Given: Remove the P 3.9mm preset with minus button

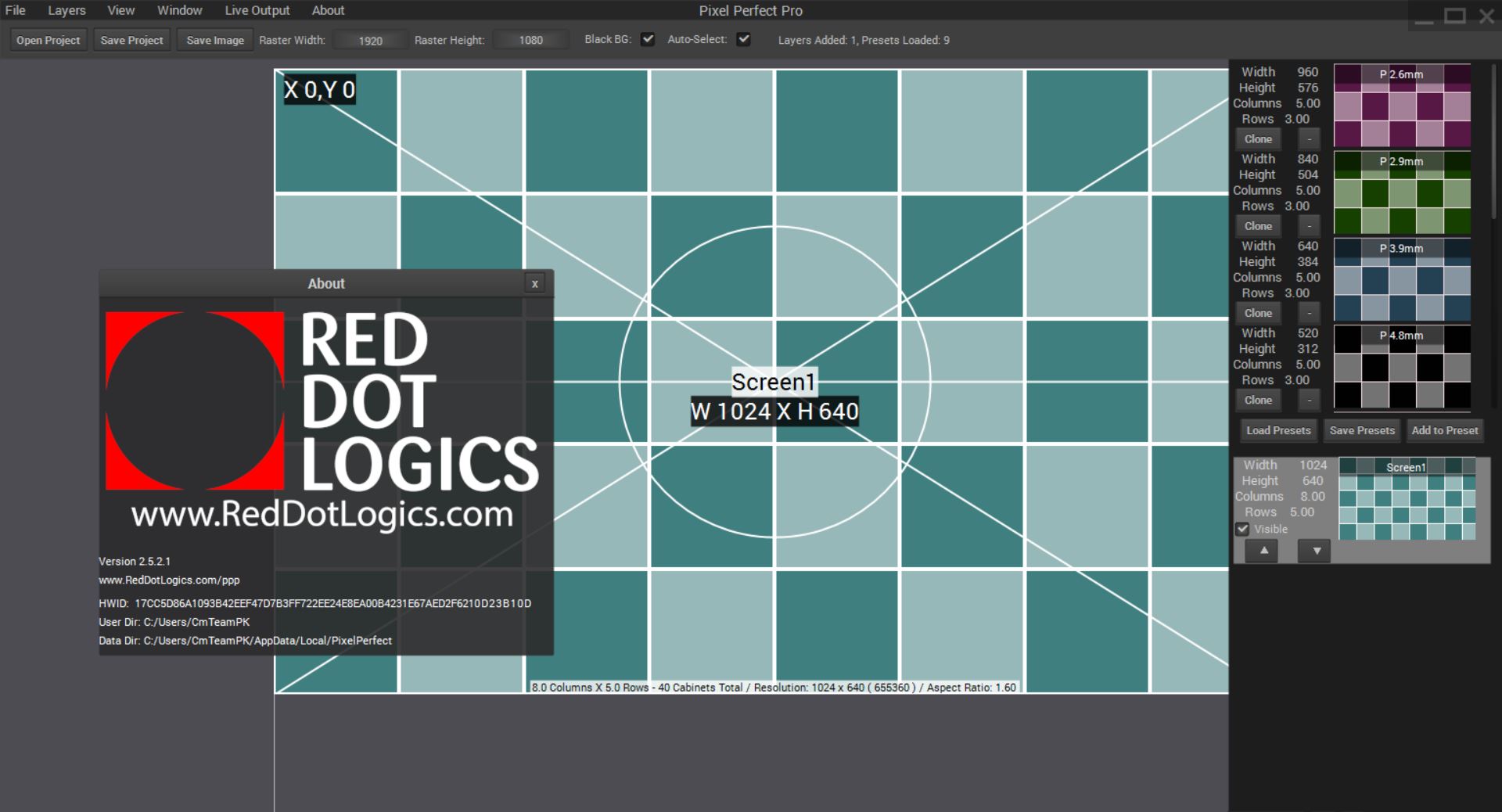Looking at the screenshot, I should point(1310,313).
